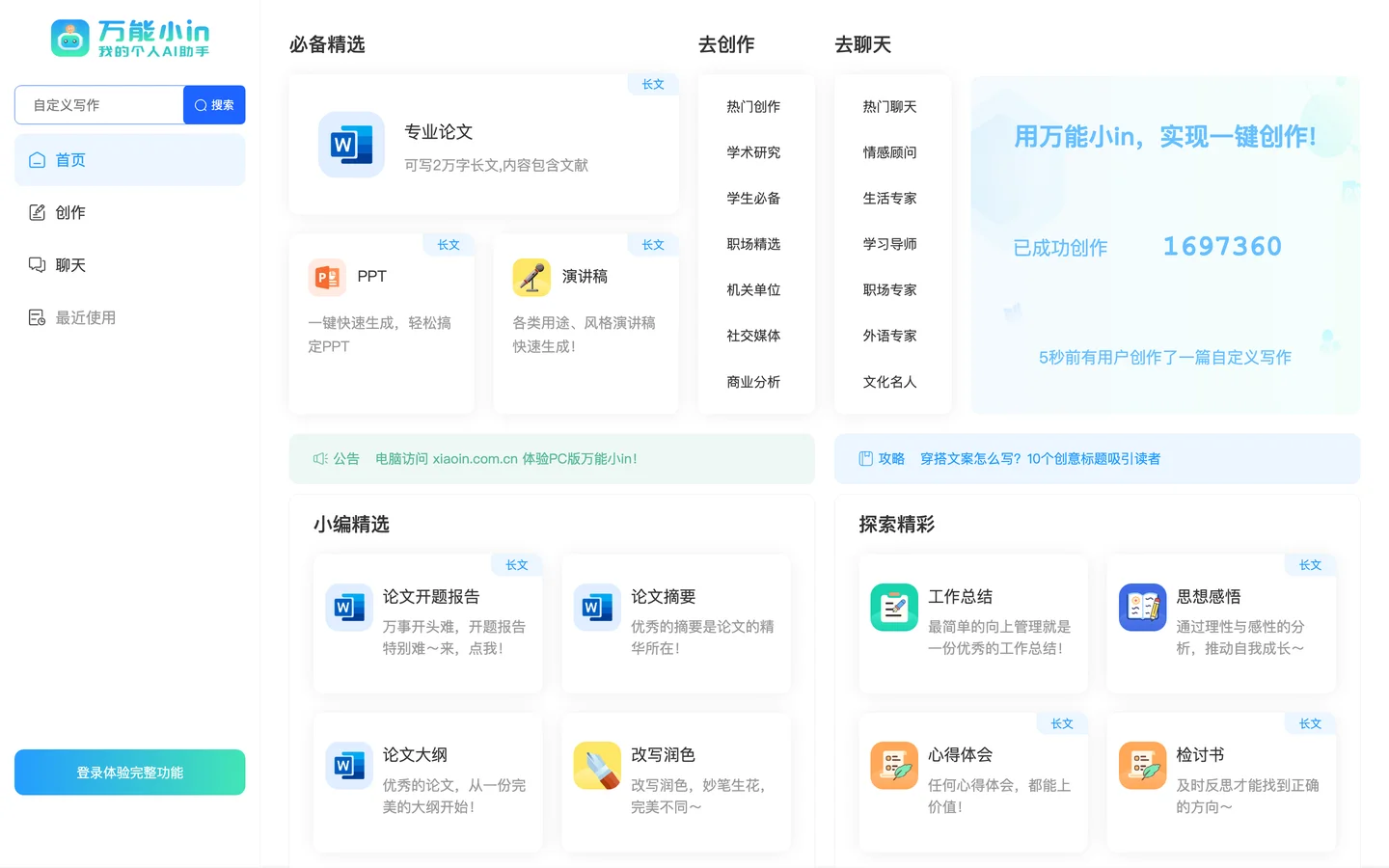Open the 论文摘要 card title

(x=663, y=597)
